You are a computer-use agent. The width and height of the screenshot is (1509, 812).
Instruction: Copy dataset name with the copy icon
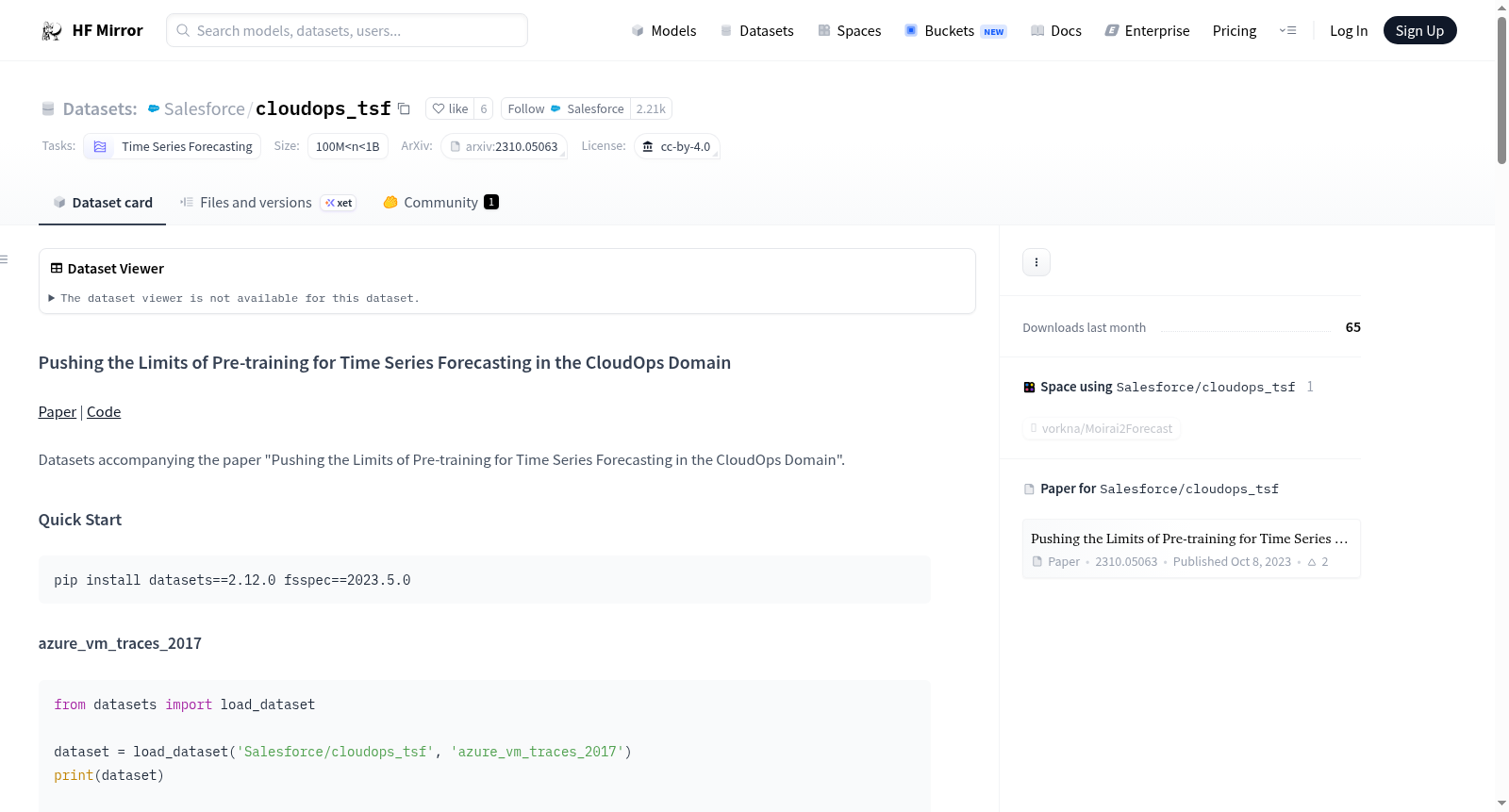tap(404, 108)
